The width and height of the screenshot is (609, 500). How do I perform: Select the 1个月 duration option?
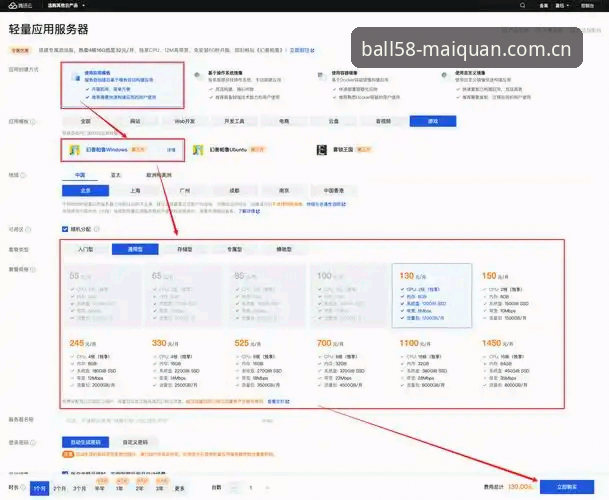pos(40,488)
